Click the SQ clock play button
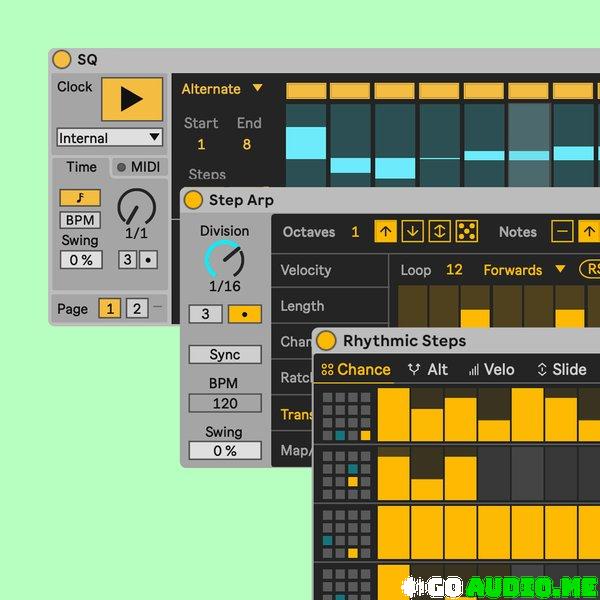Image resolution: width=600 pixels, height=600 pixels. pyautogui.click(x=132, y=99)
